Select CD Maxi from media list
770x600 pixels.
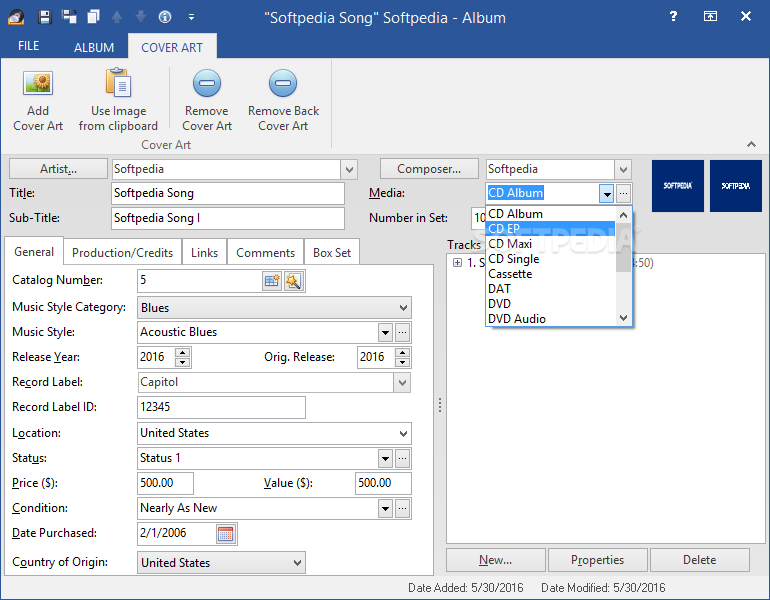point(550,244)
